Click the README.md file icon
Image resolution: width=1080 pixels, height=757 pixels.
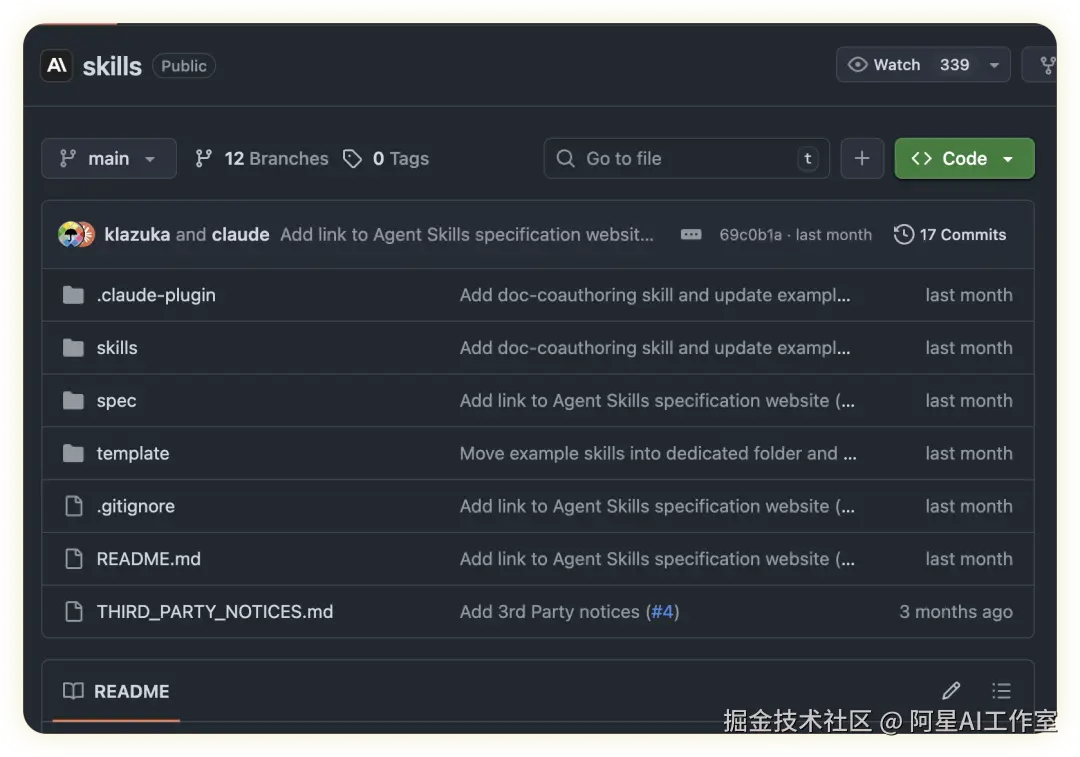point(74,559)
